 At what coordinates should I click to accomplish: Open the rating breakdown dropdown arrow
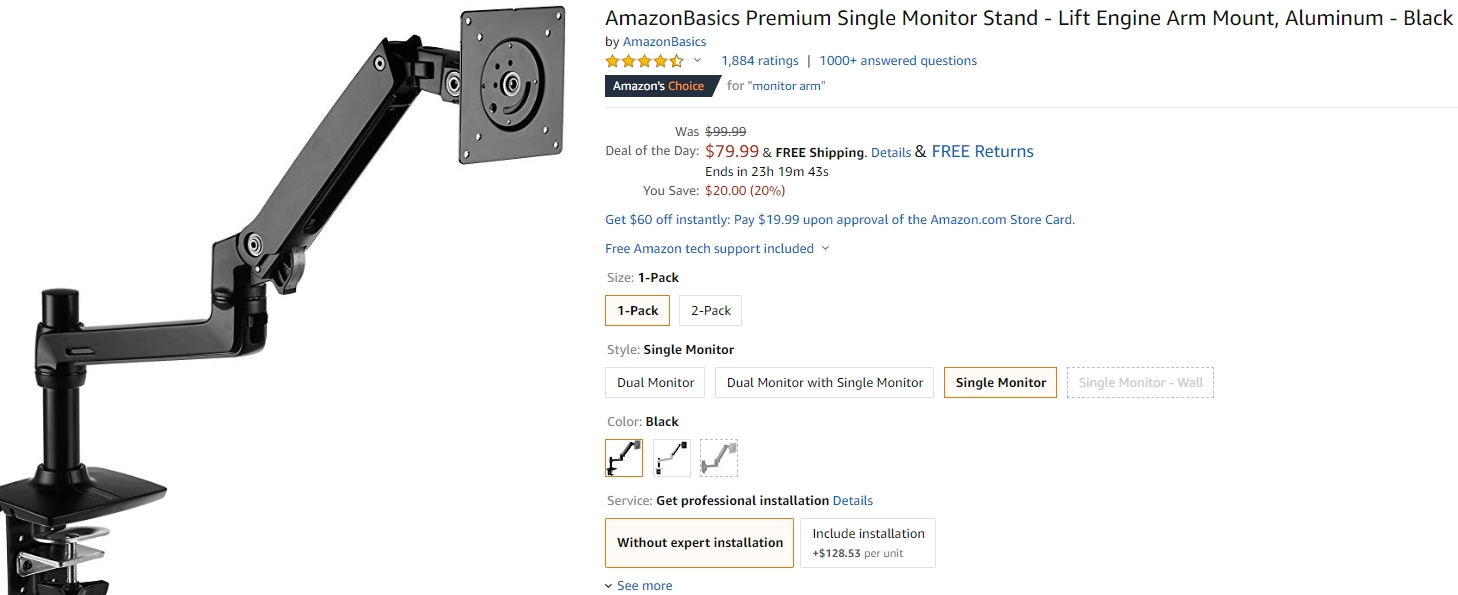(x=698, y=61)
